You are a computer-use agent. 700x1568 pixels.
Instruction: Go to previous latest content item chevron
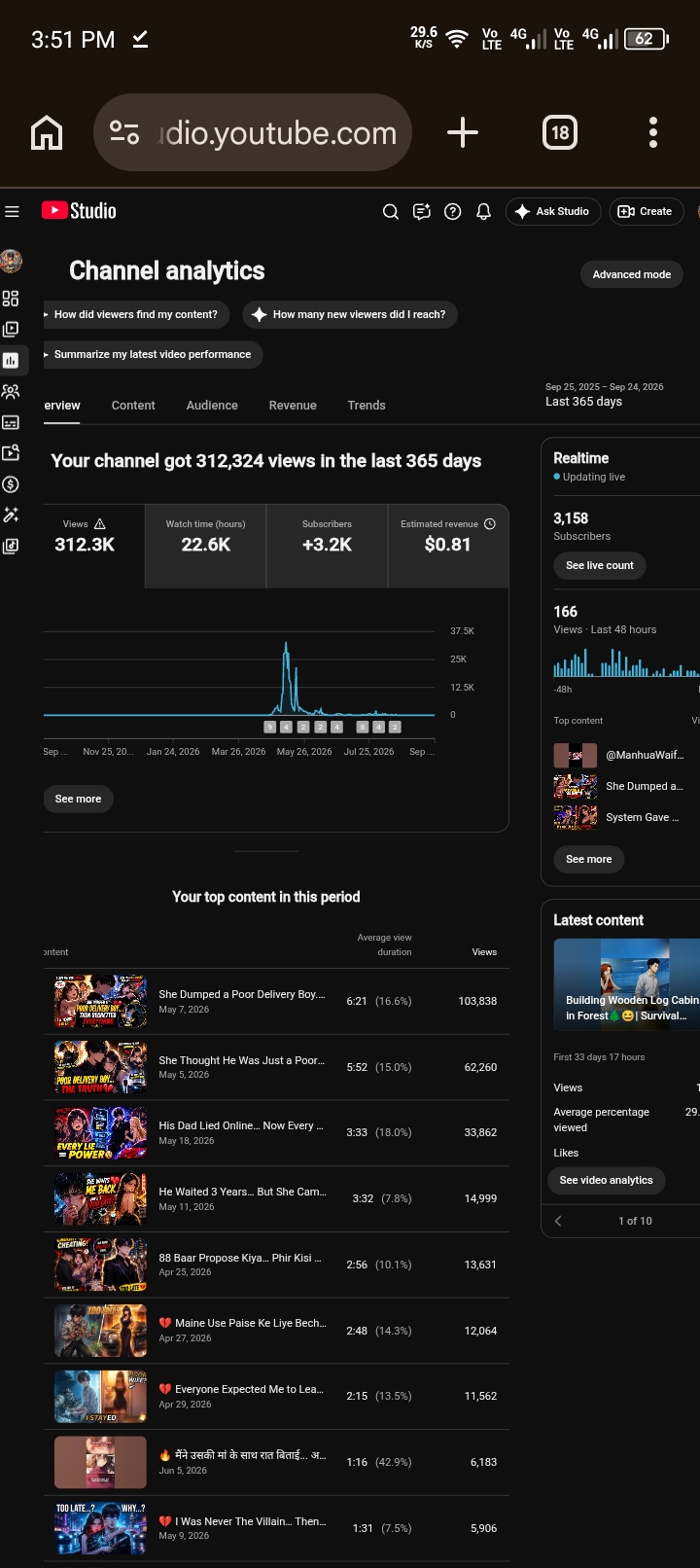coord(558,1221)
